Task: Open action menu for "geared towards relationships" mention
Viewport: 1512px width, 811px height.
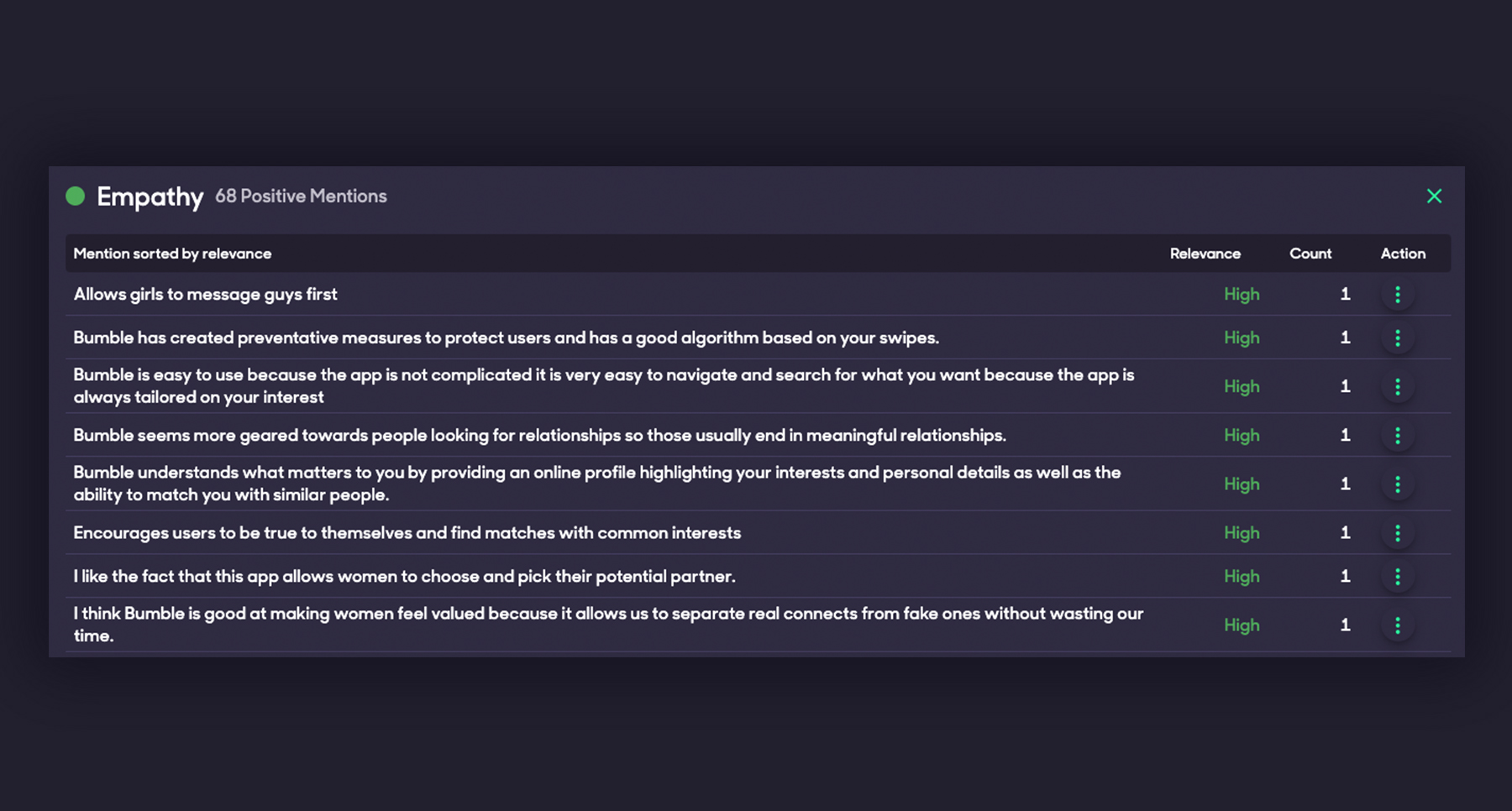Action: click(x=1398, y=435)
